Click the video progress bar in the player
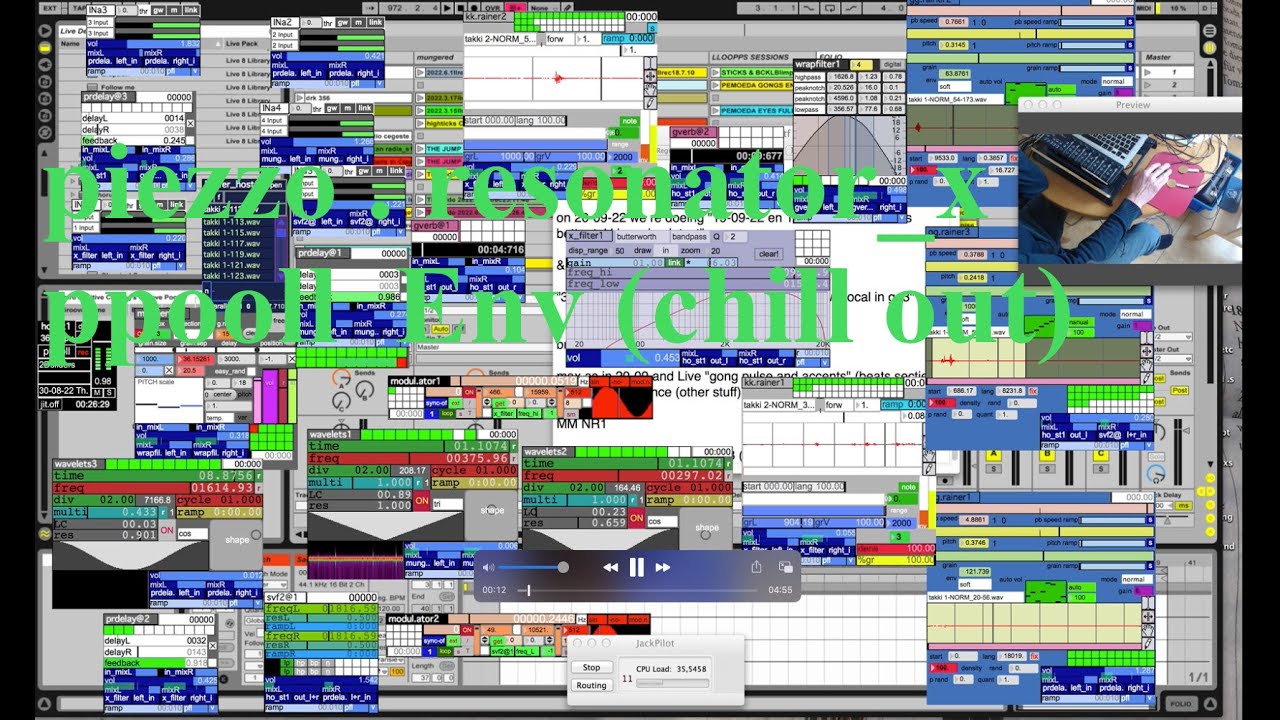 (x=638, y=590)
